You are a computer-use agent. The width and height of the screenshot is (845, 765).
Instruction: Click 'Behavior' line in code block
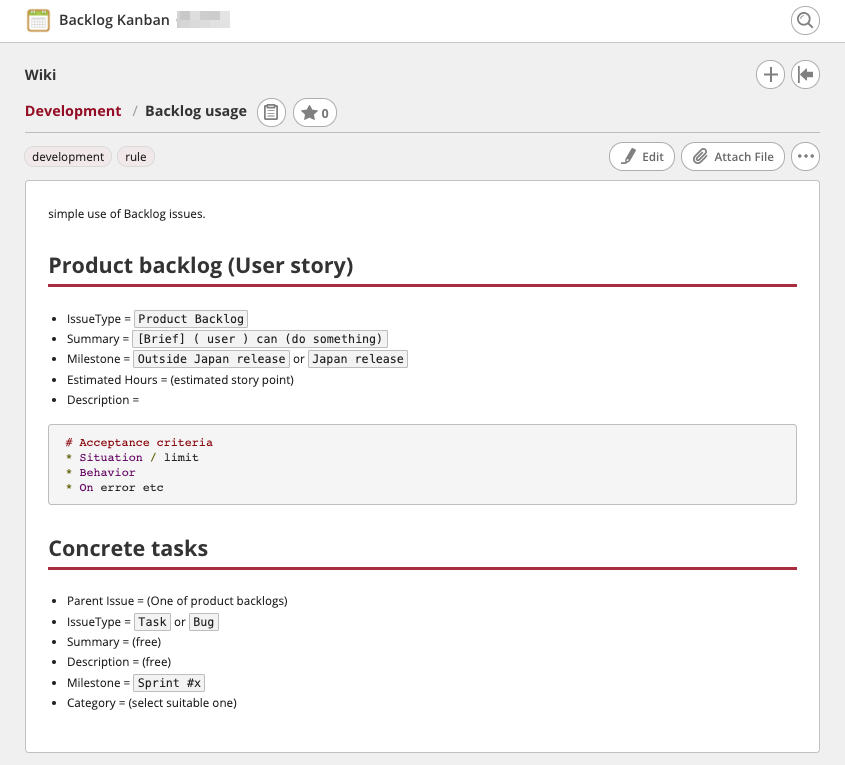pyautogui.click(x=107, y=472)
